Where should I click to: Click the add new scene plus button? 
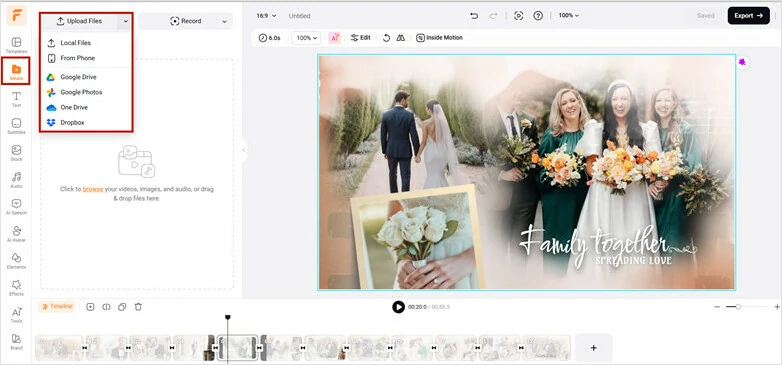tap(593, 348)
